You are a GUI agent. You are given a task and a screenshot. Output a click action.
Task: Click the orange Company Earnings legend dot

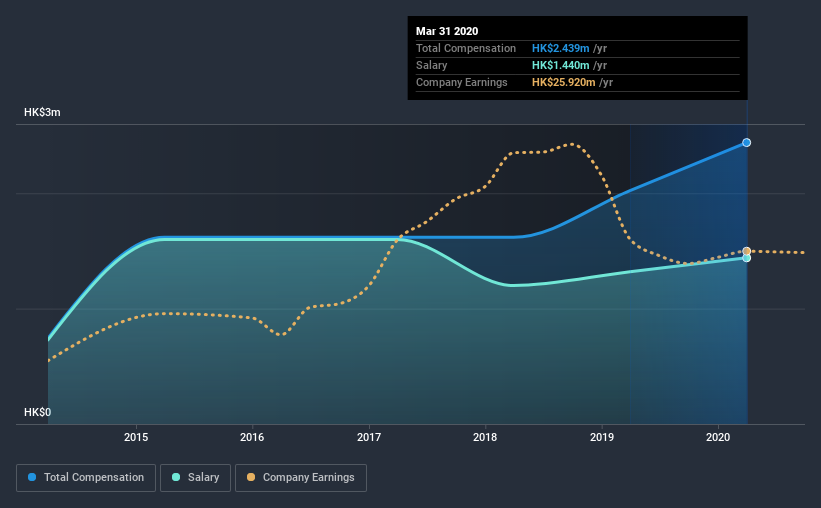coord(251,477)
